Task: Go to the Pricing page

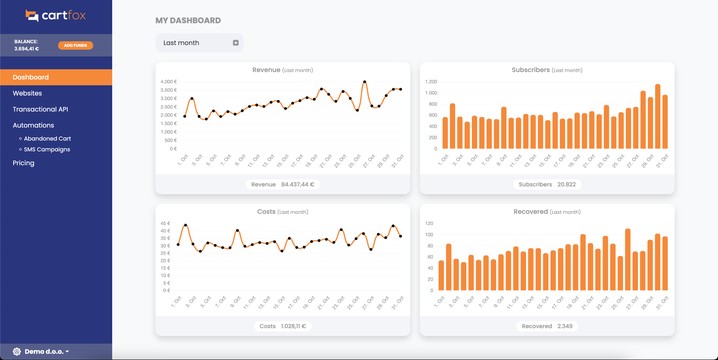Action: [x=23, y=163]
